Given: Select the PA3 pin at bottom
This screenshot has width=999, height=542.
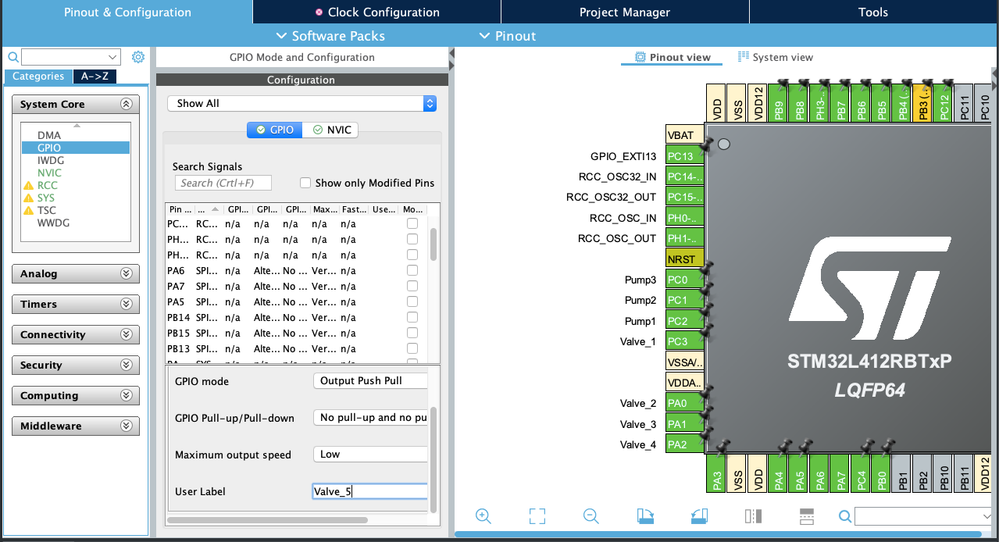Looking at the screenshot, I should point(716,473).
